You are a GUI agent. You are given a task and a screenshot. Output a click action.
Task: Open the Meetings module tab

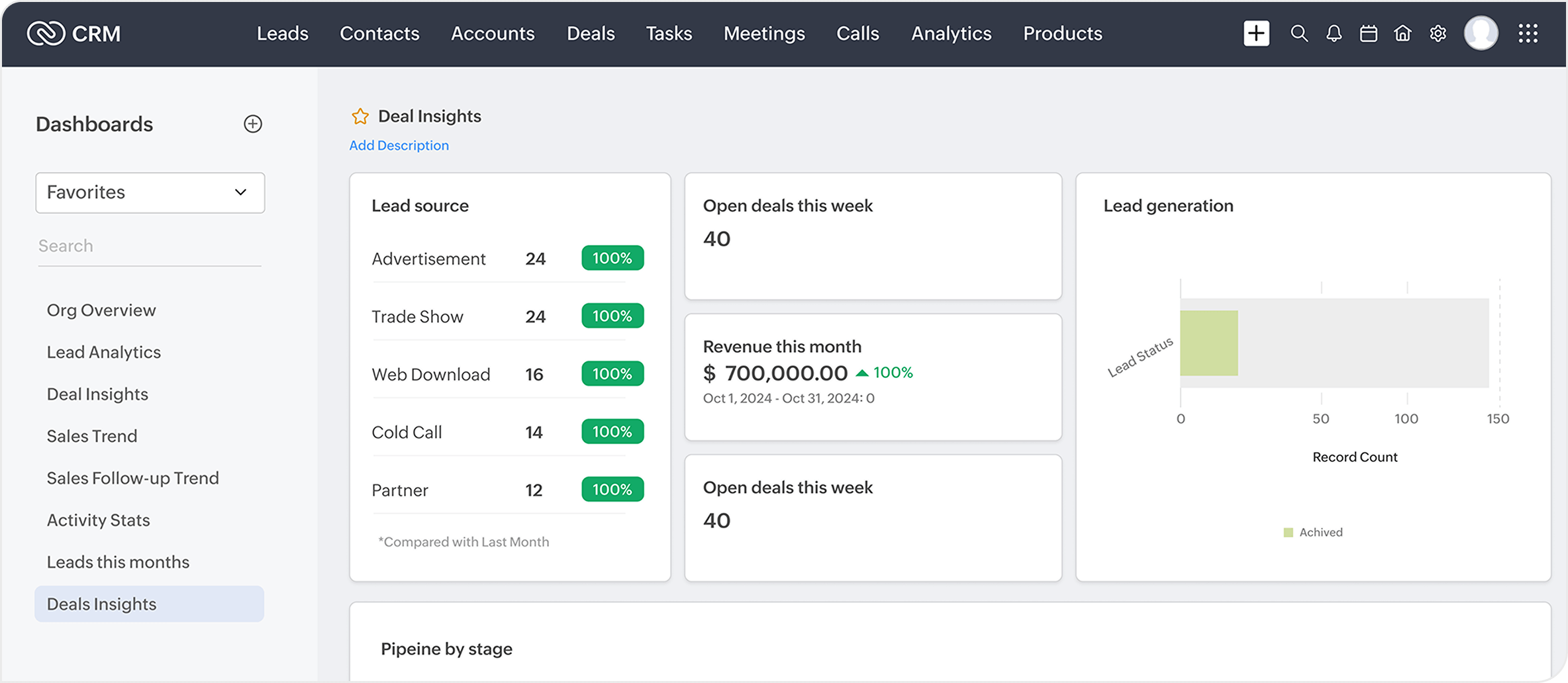(x=764, y=33)
